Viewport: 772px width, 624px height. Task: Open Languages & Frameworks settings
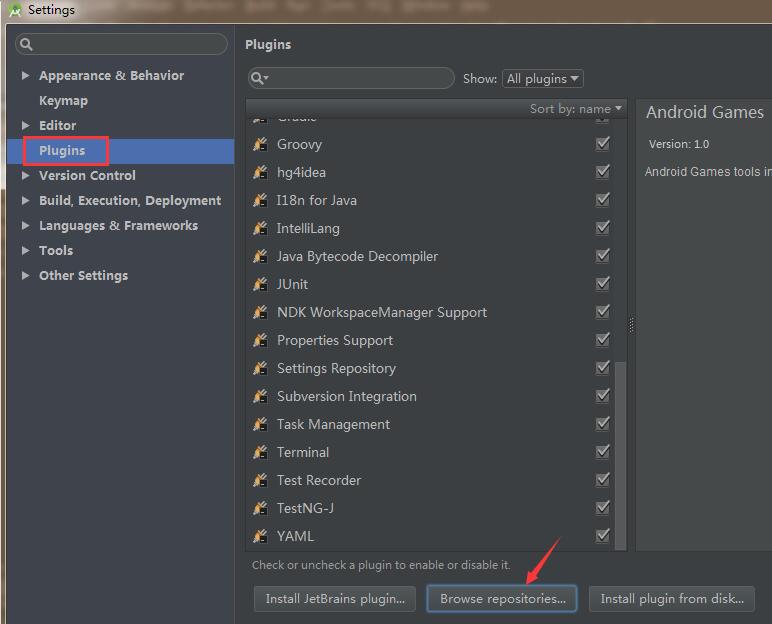[119, 226]
